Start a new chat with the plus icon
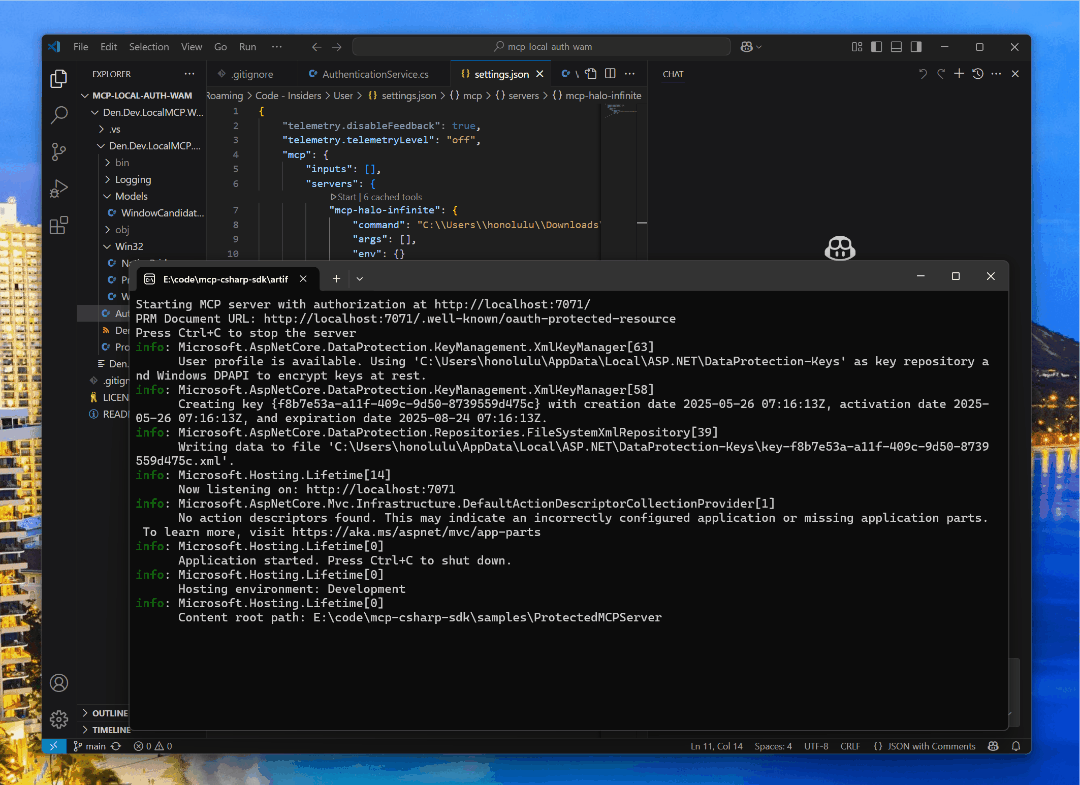The height and width of the screenshot is (785, 1080). [x=959, y=74]
